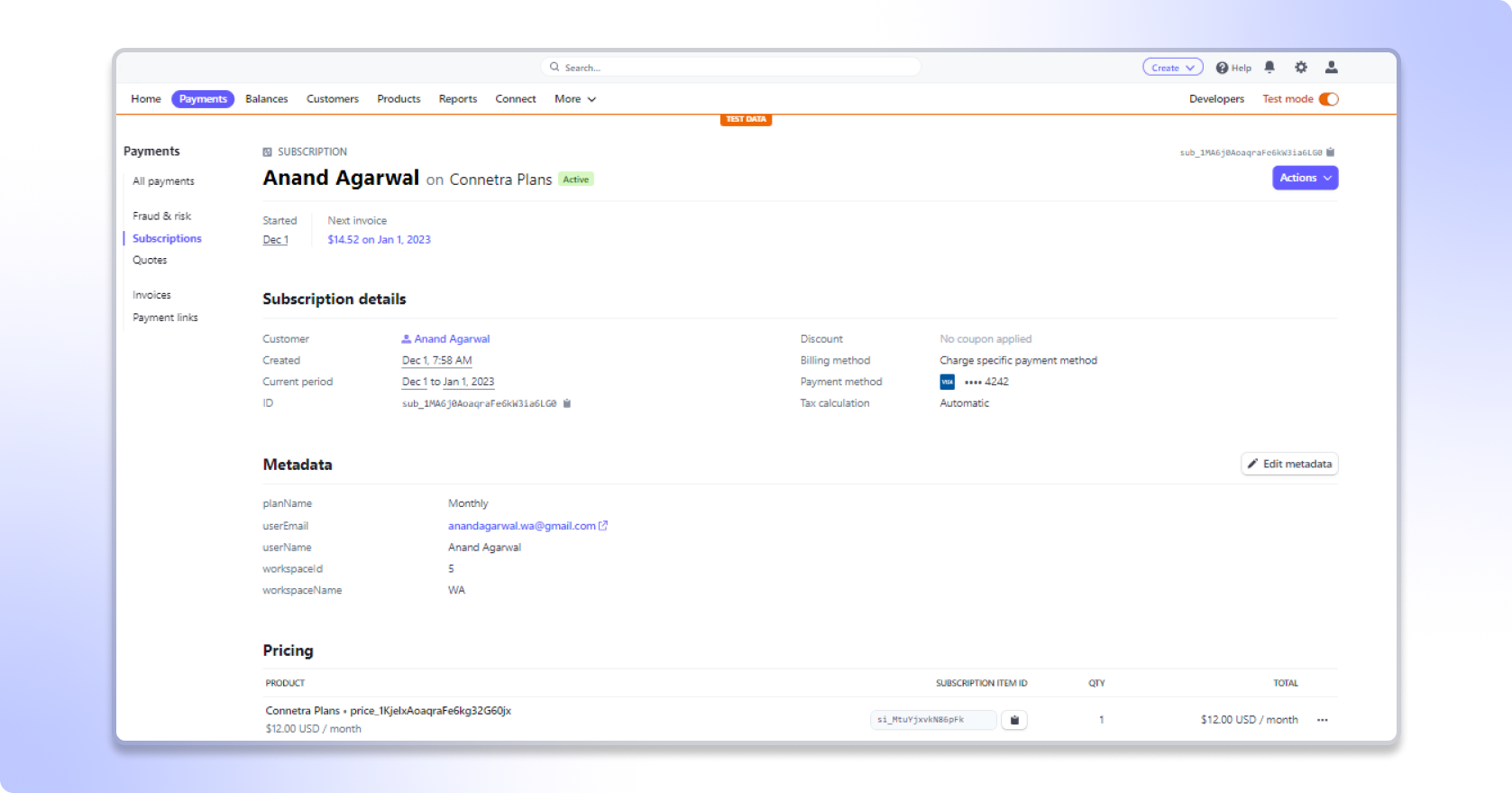Select Invoices in the sidebar
This screenshot has height=793, width=1512.
pyautogui.click(x=151, y=295)
